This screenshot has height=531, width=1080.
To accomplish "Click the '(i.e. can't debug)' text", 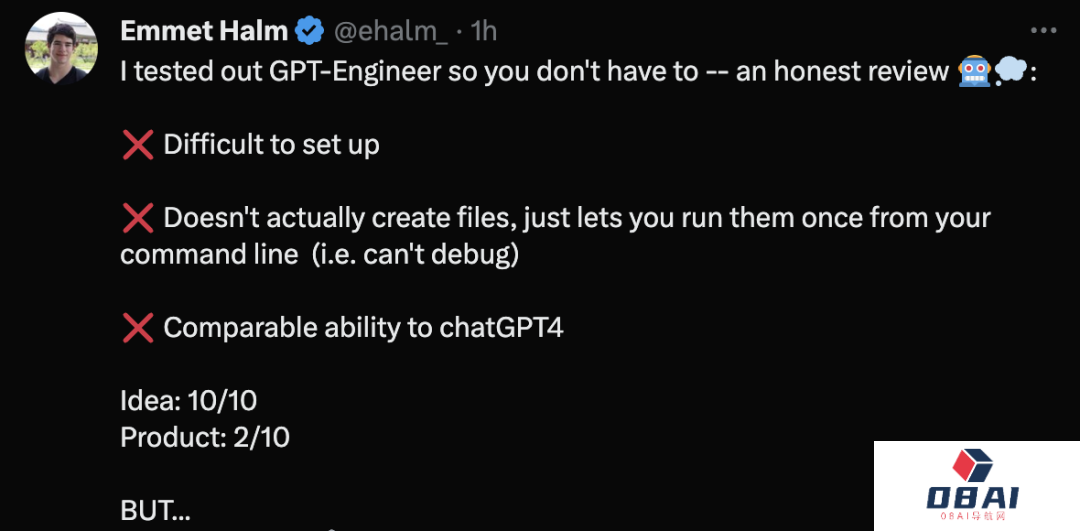I will click(x=414, y=254).
